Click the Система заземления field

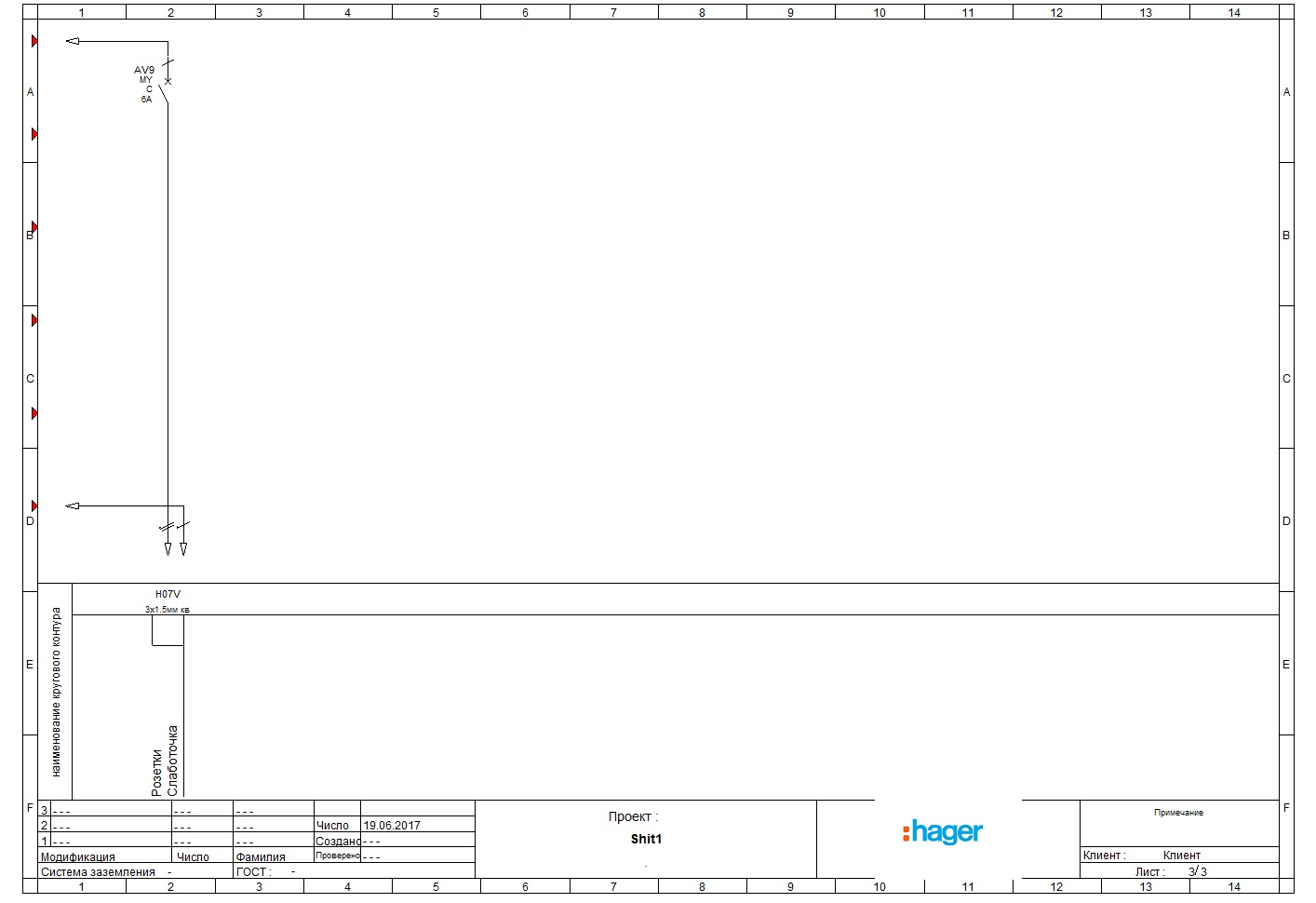(x=98, y=872)
